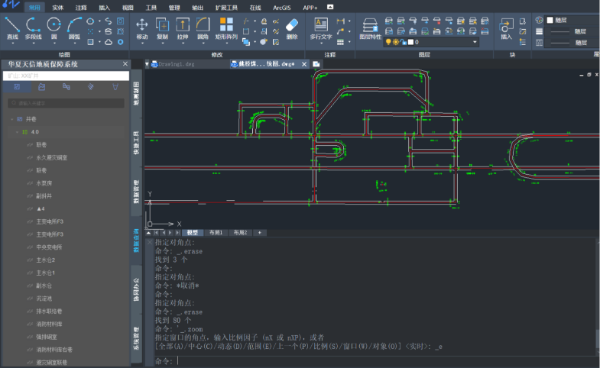Open the 视图 ribbon tab
600x368 pixels.
(127, 8)
